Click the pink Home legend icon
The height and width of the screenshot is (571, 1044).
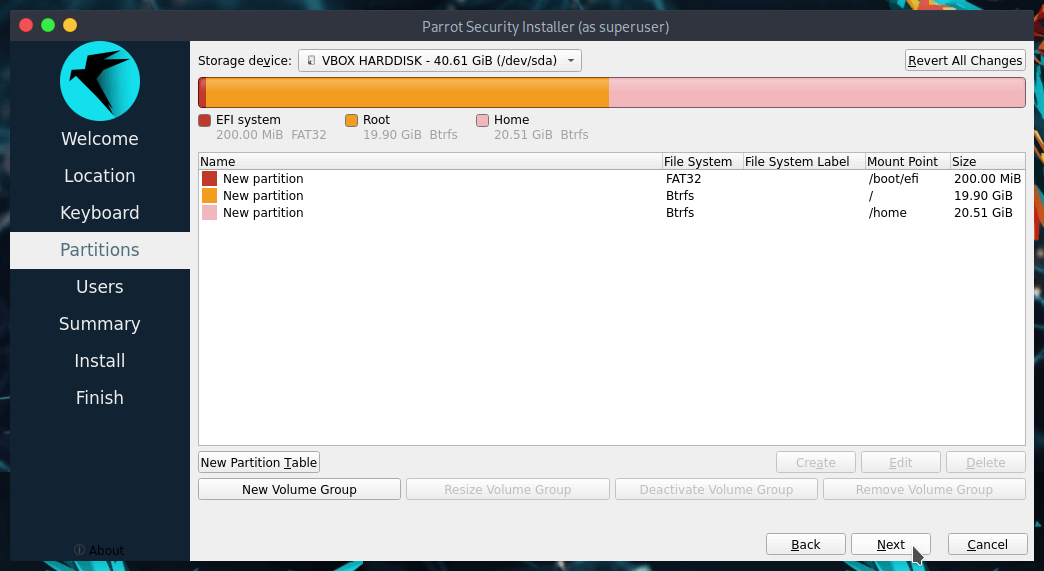tap(483, 120)
